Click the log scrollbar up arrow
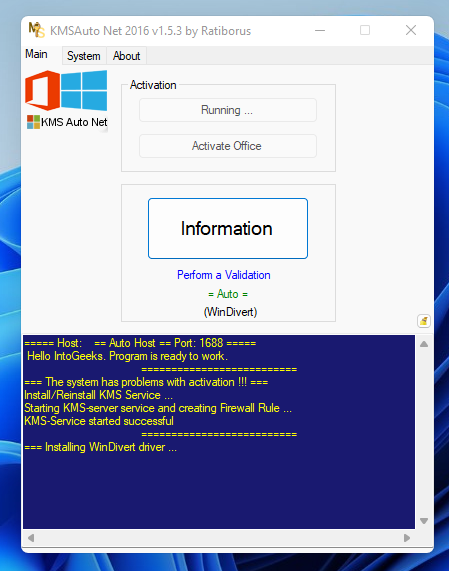 click(424, 344)
